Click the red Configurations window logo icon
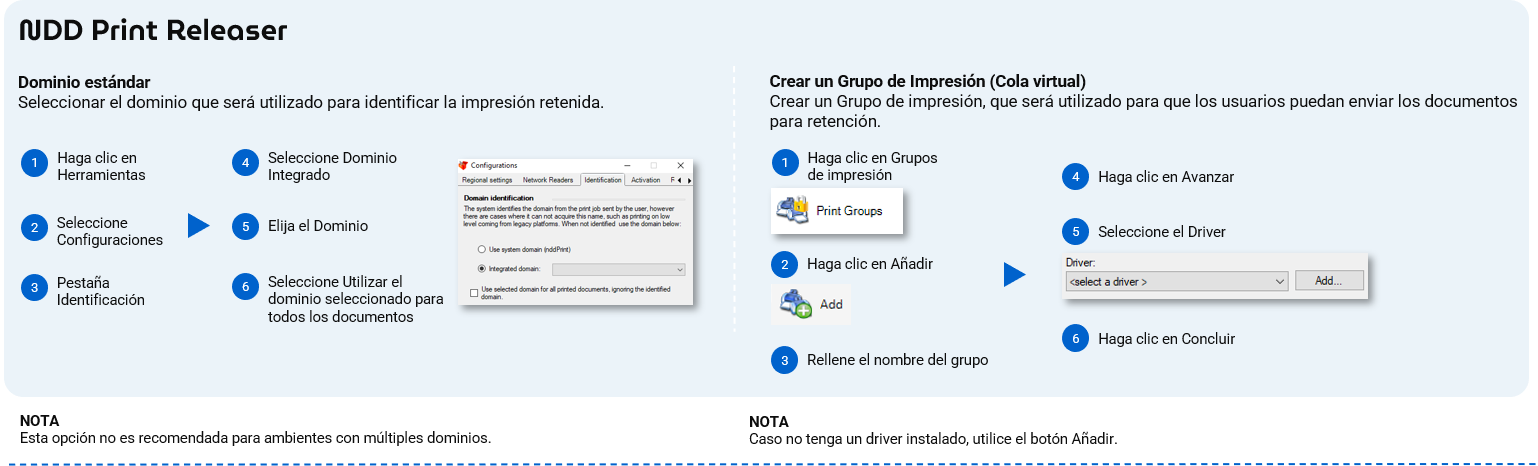This screenshot has height=466, width=1538. (463, 165)
